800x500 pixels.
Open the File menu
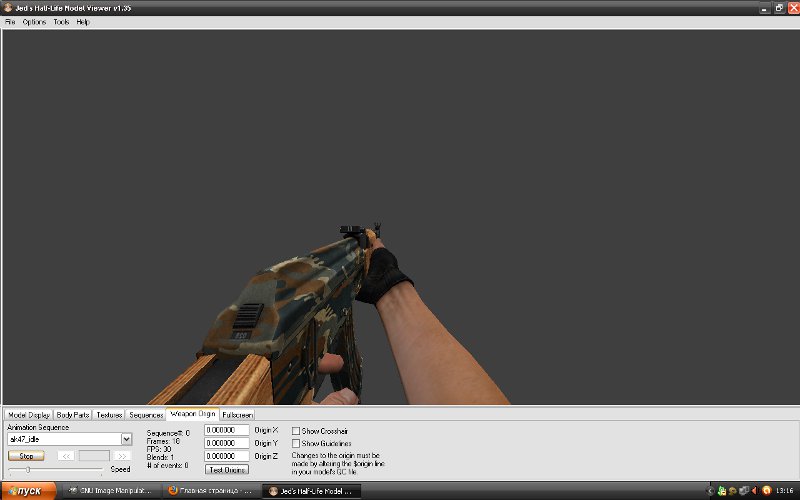point(10,22)
